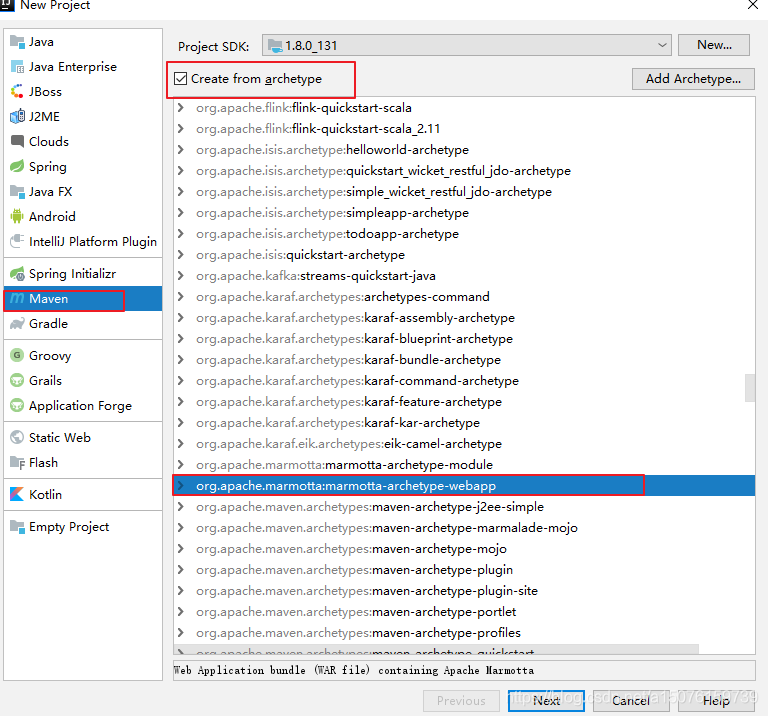The image size is (768, 716).
Task: Select simpleapp-archetype row
Action: (464, 213)
